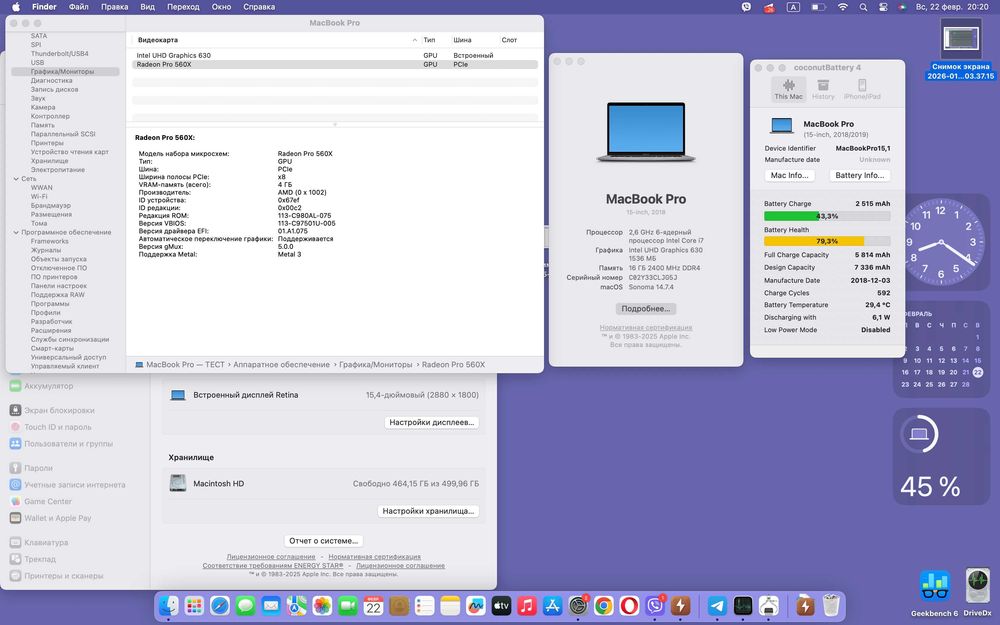The height and width of the screenshot is (625, 1000).
Task: Click Настройки хранилища… button
Action: pos(428,511)
